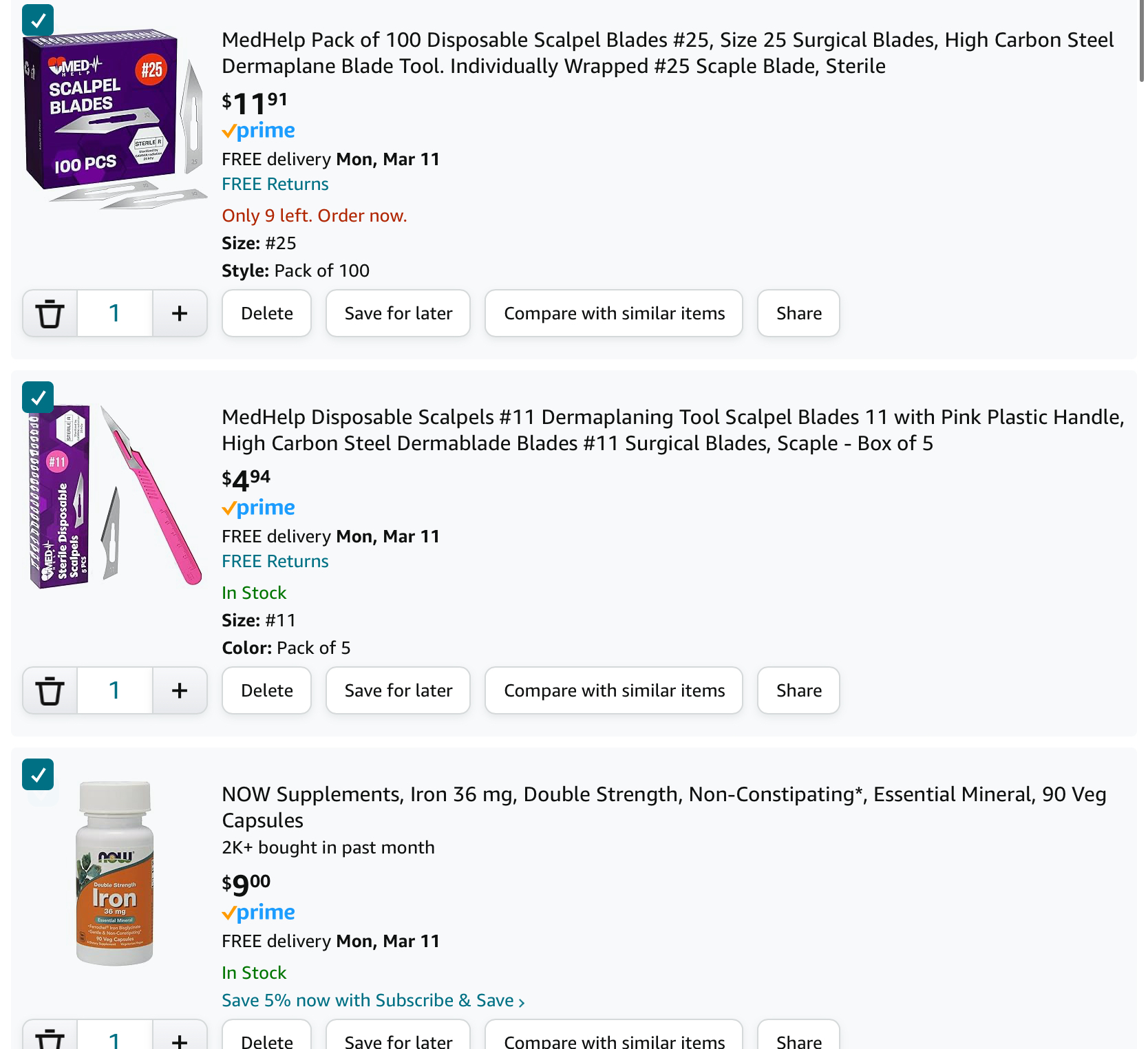Expand Save 5% with Subscribe & Save
The width and height of the screenshot is (1148, 1049).
[x=373, y=1001]
